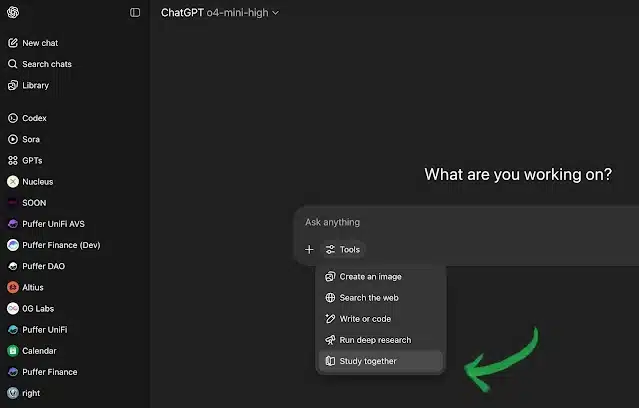
Task: Click the Search the web globe icon
Action: click(x=330, y=298)
